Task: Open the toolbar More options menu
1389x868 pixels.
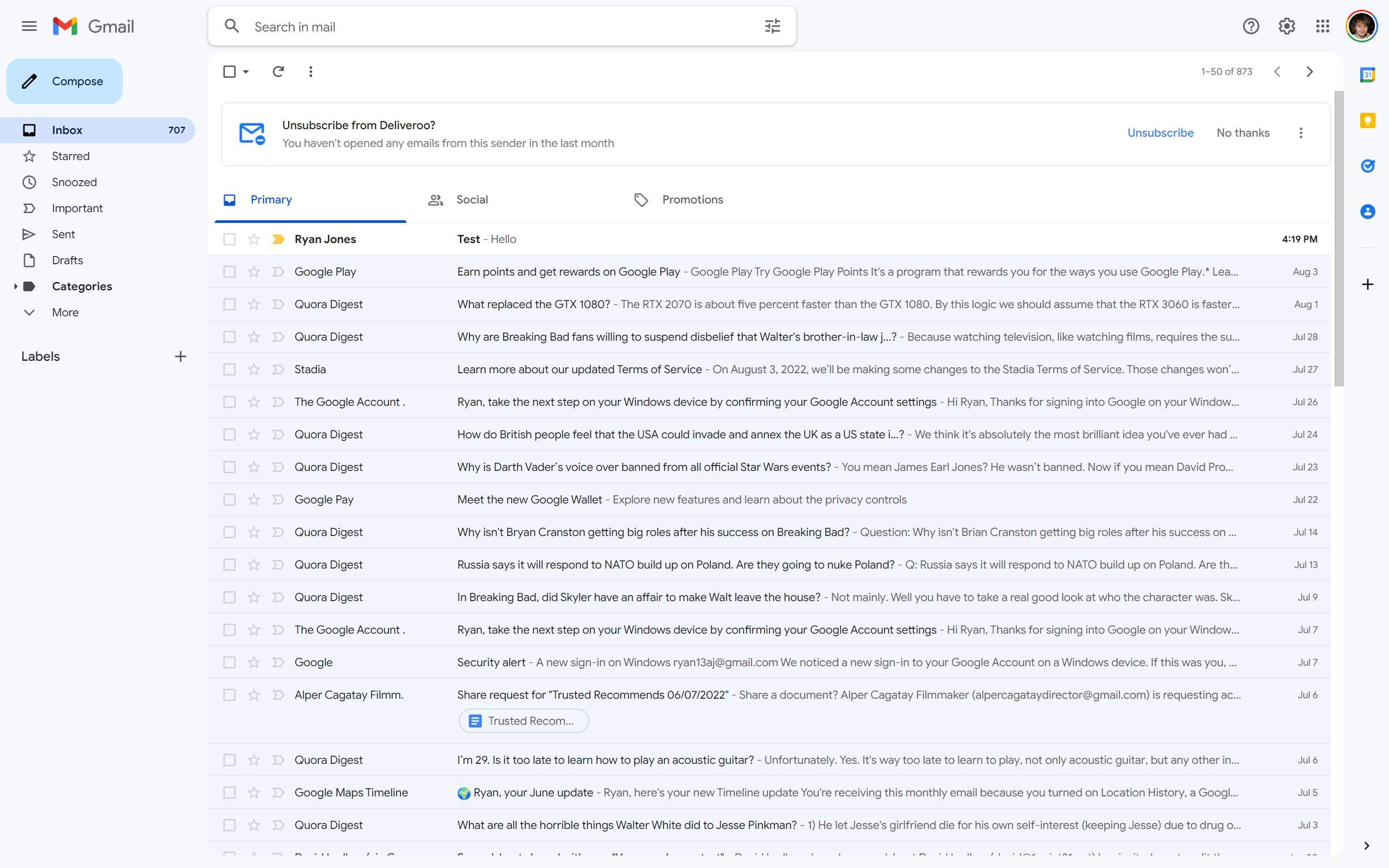Action: (310, 72)
